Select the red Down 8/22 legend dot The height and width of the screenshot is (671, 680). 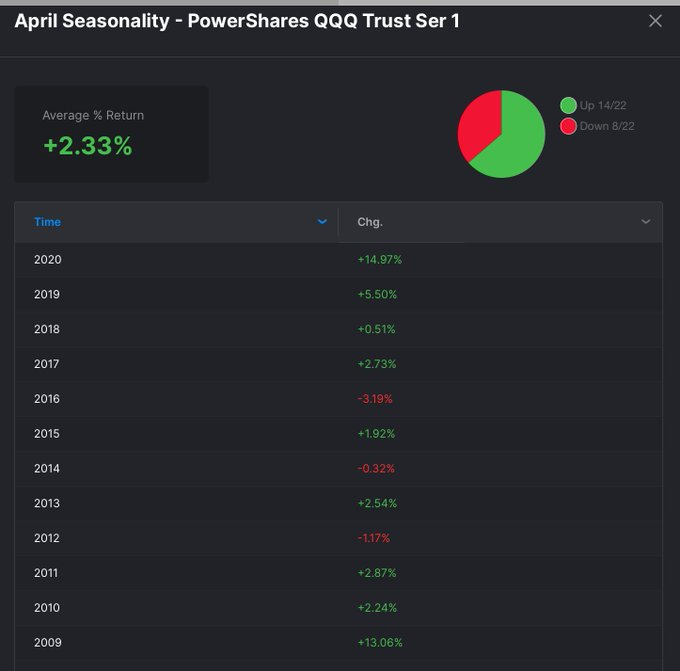[568, 126]
